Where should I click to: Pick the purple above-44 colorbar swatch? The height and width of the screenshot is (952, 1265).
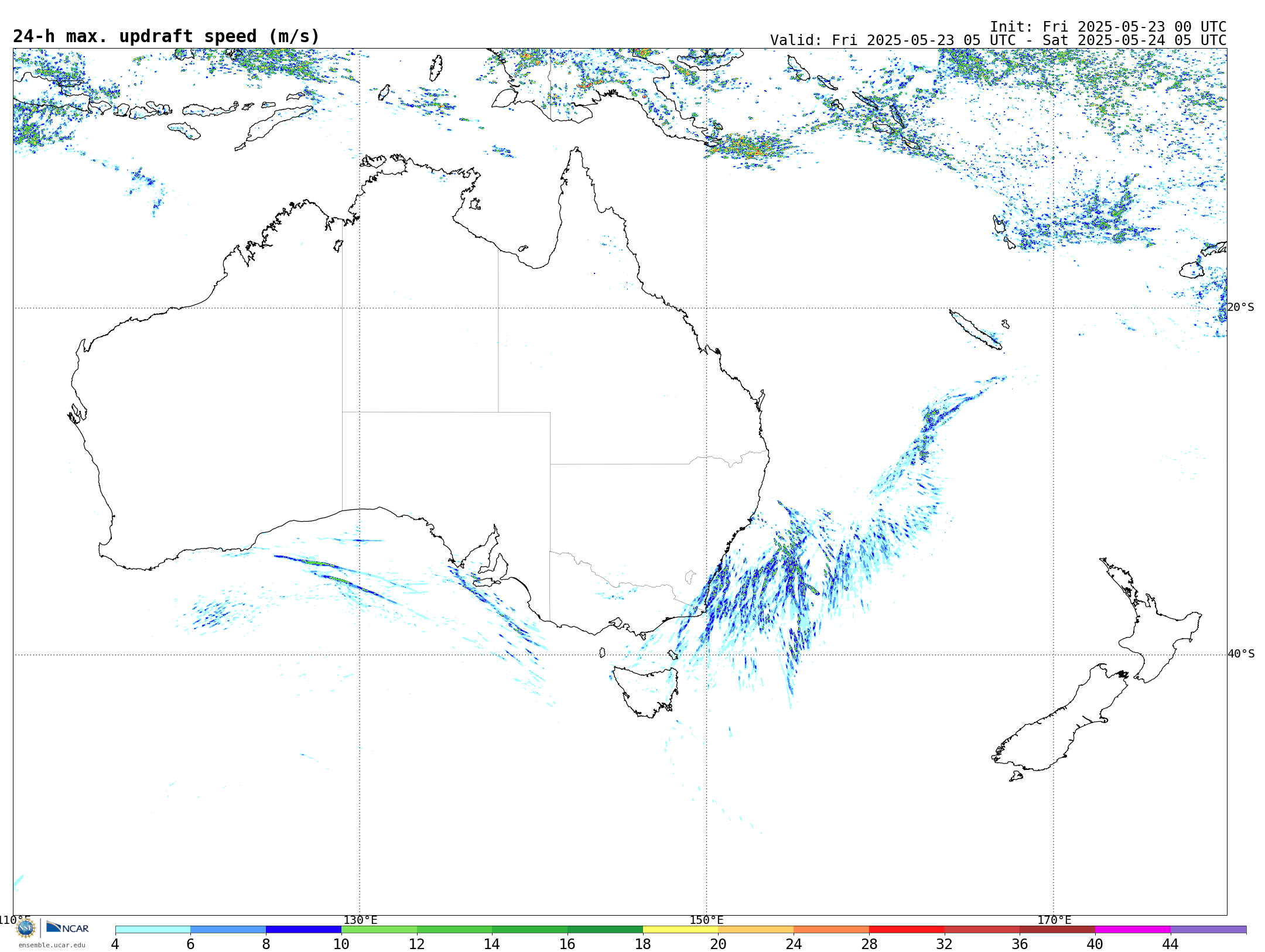[1208, 930]
